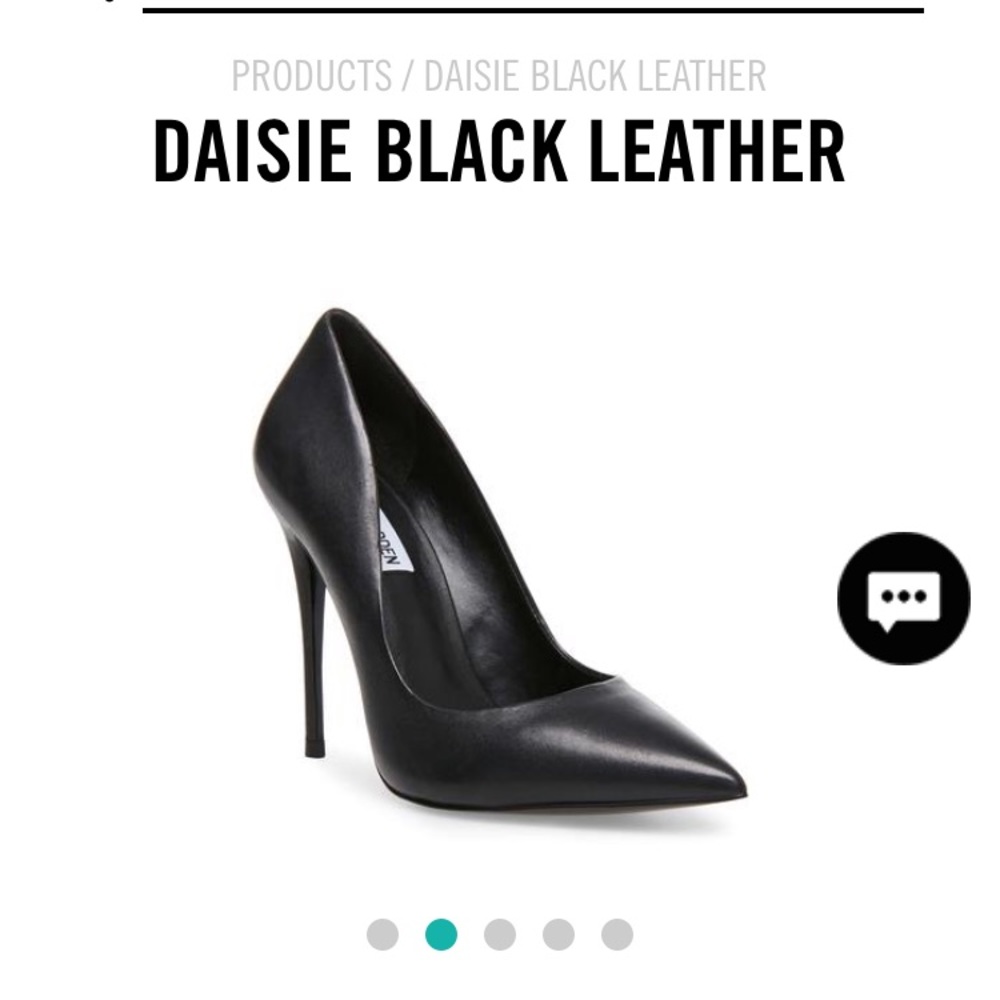The width and height of the screenshot is (1000, 1000).
Task: Click the slash separator in breadcrumb
Action: point(408,76)
